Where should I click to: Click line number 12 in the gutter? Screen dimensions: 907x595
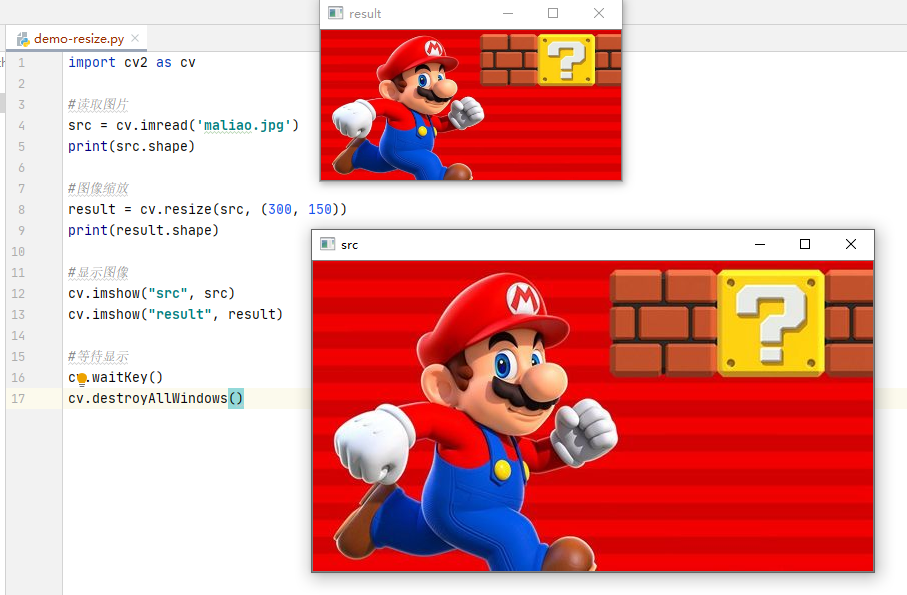click(18, 294)
